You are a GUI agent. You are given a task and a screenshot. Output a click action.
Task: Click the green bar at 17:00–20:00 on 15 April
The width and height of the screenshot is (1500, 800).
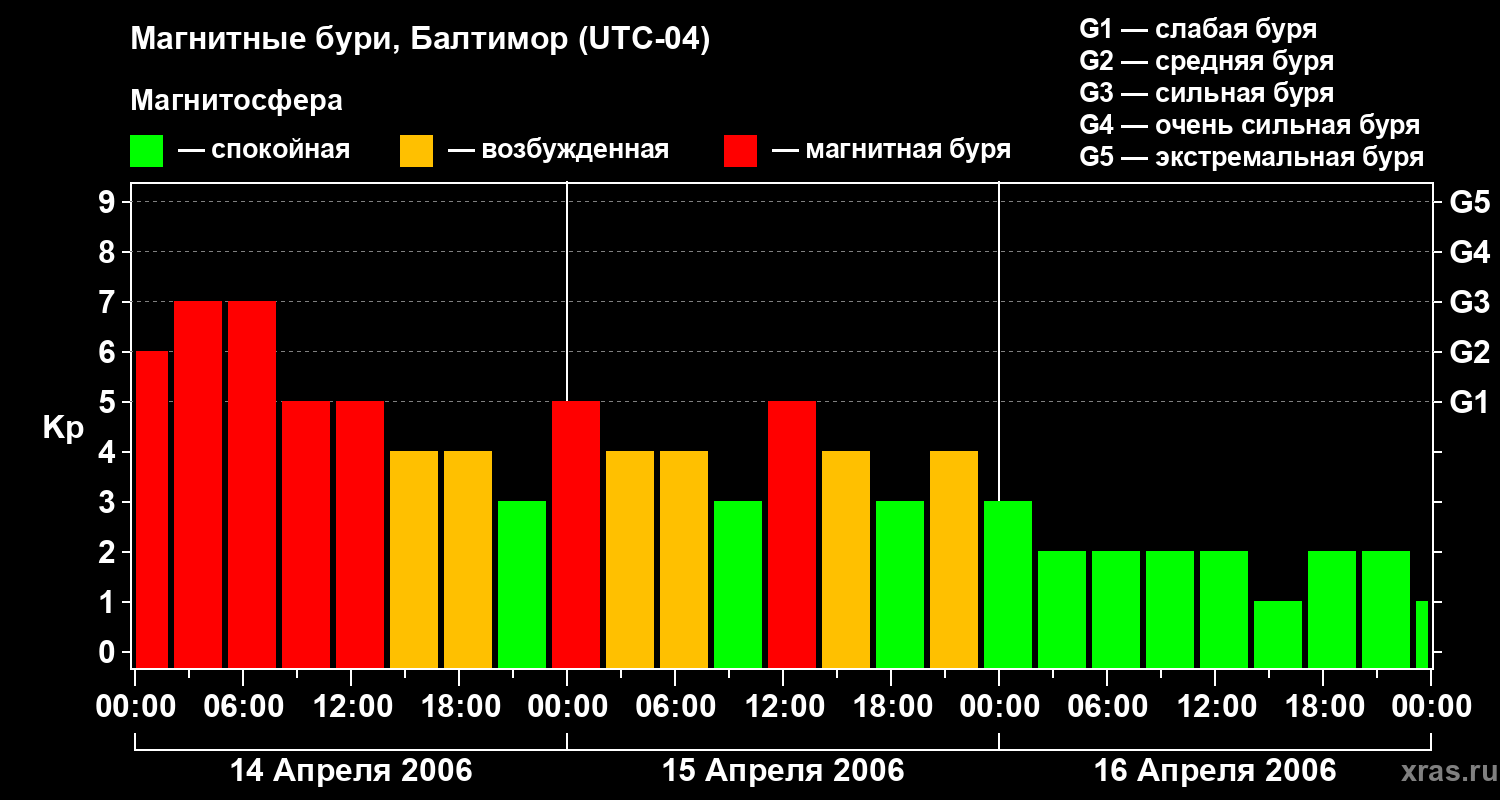[x=900, y=585]
